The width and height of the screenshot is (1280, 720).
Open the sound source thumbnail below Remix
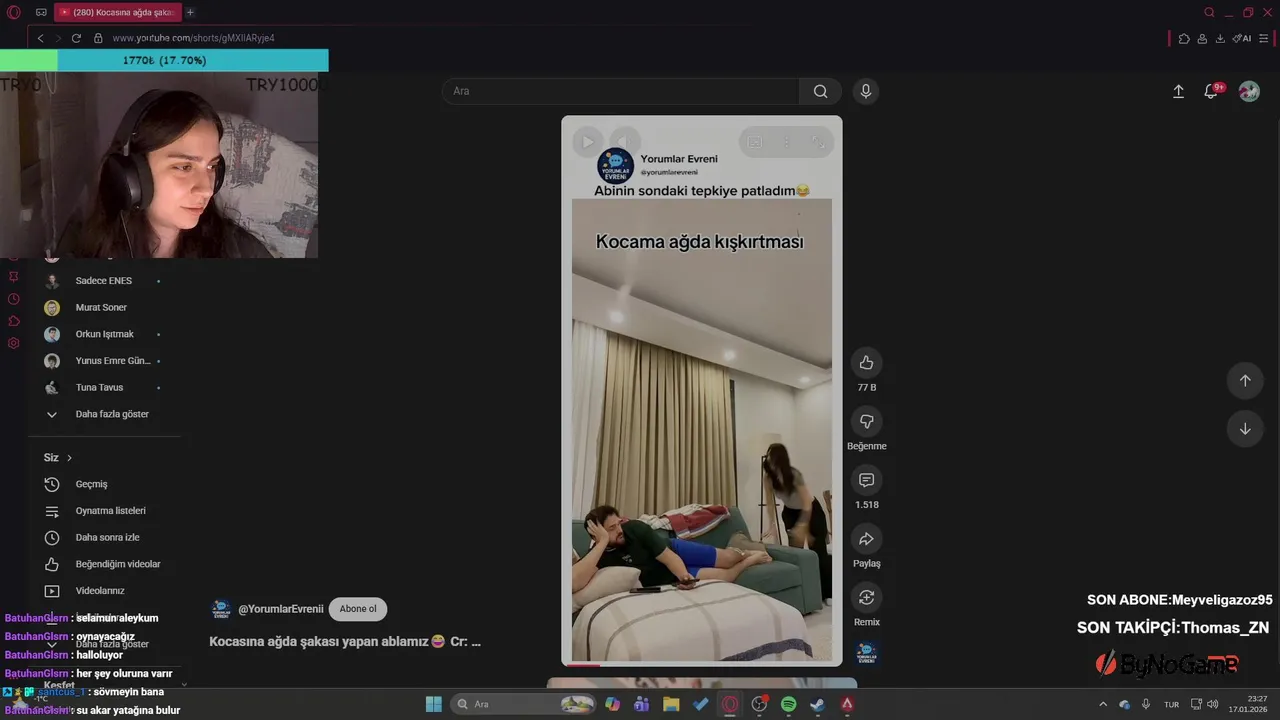coord(866,654)
